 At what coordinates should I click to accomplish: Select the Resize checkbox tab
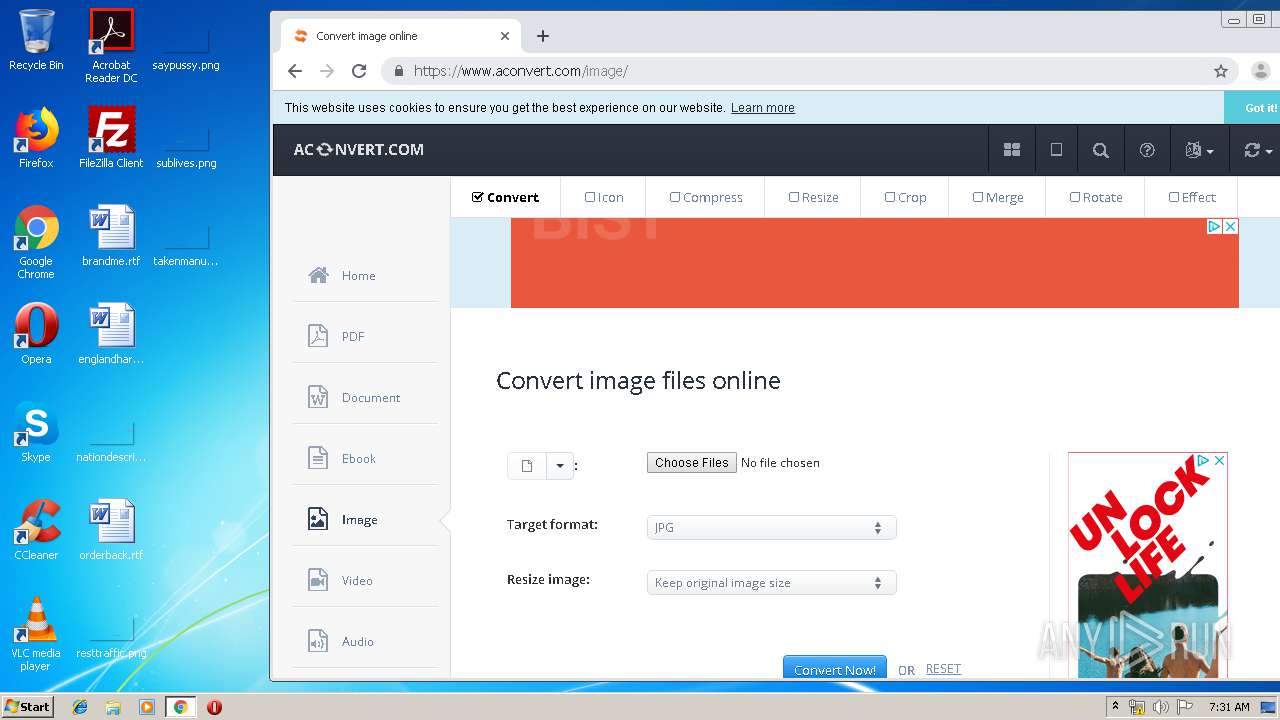pyautogui.click(x=813, y=197)
